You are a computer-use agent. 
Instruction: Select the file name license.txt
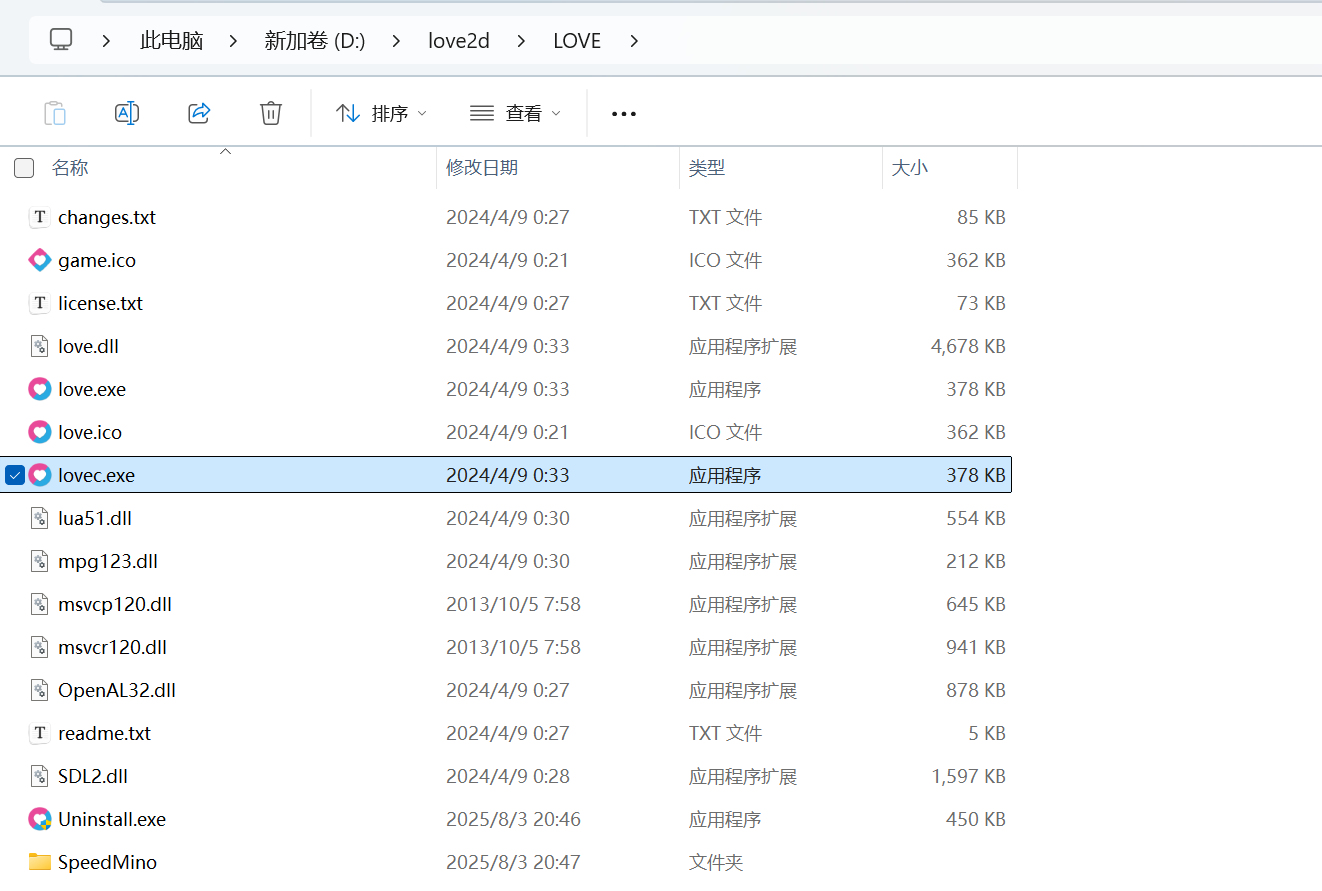click(100, 303)
